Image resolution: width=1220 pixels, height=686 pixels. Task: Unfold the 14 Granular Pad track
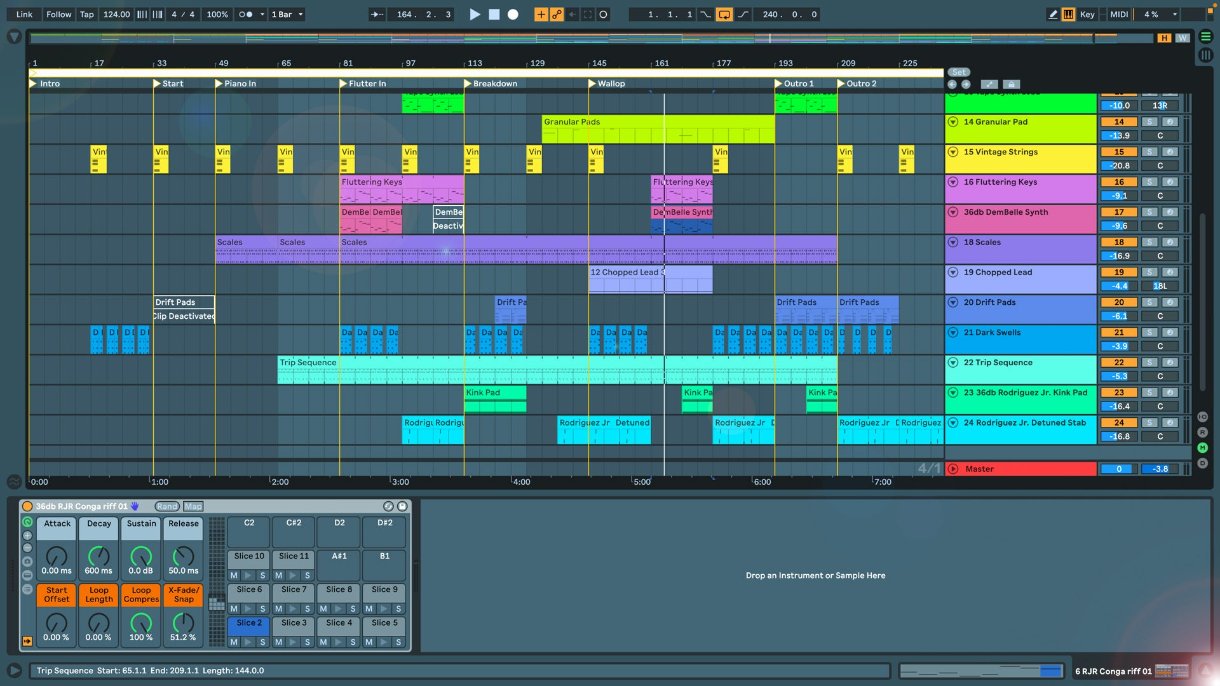[x=953, y=122]
